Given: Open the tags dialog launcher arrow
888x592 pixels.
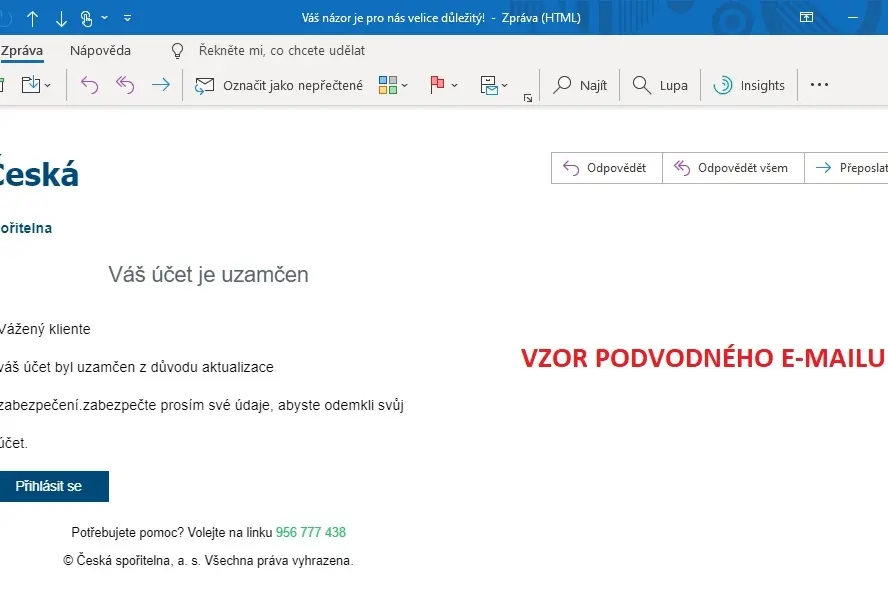Looking at the screenshot, I should click(528, 98).
